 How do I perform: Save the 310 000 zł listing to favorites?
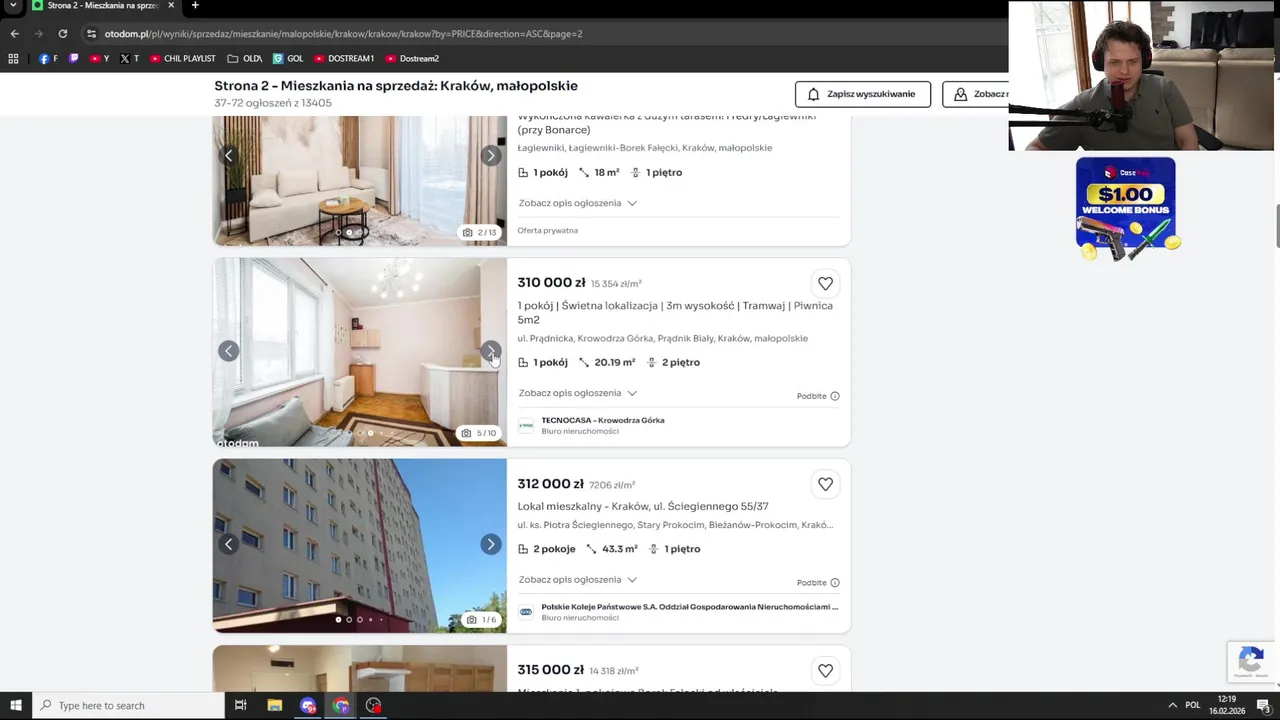pyautogui.click(x=825, y=283)
